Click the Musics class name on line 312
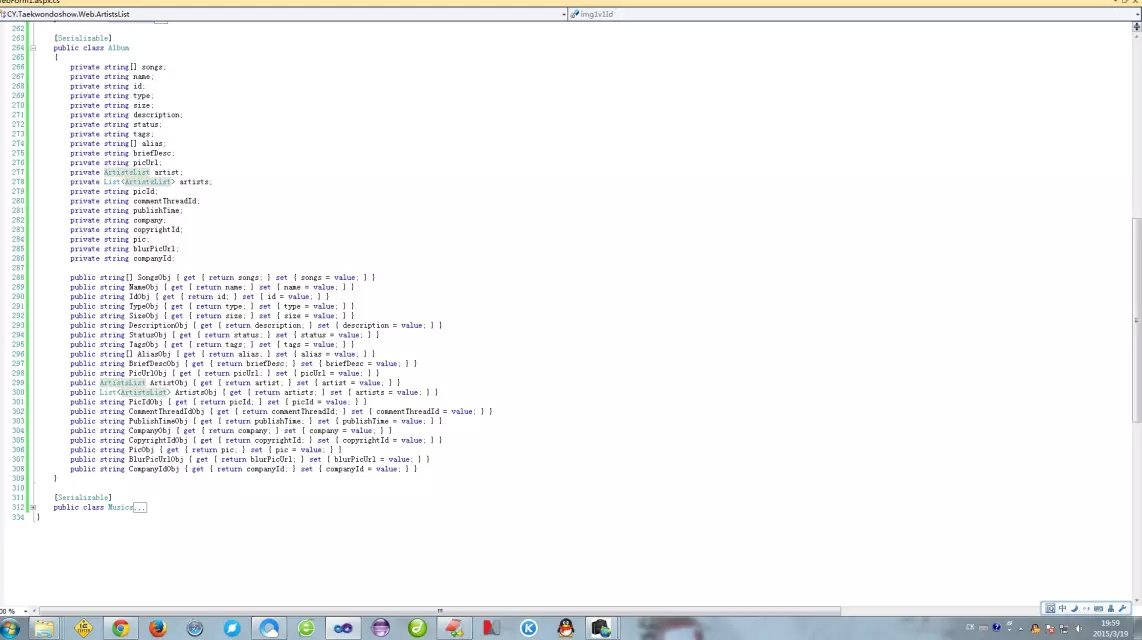The width and height of the screenshot is (1142, 640). coord(120,507)
